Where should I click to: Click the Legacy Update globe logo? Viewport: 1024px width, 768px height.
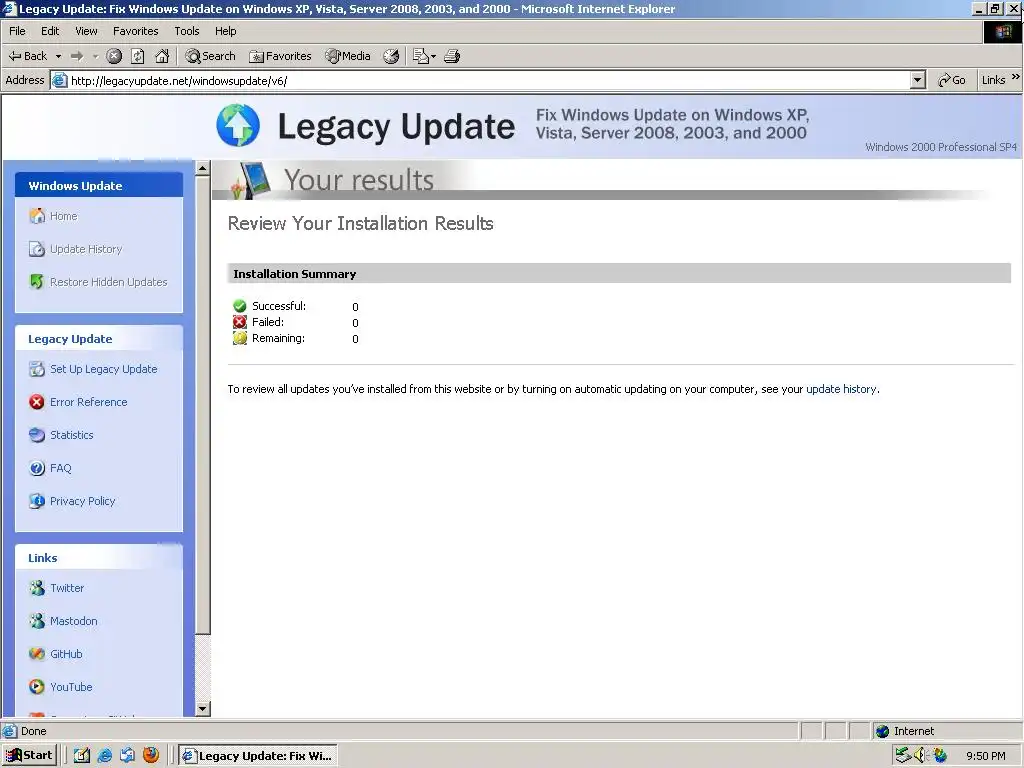point(238,125)
